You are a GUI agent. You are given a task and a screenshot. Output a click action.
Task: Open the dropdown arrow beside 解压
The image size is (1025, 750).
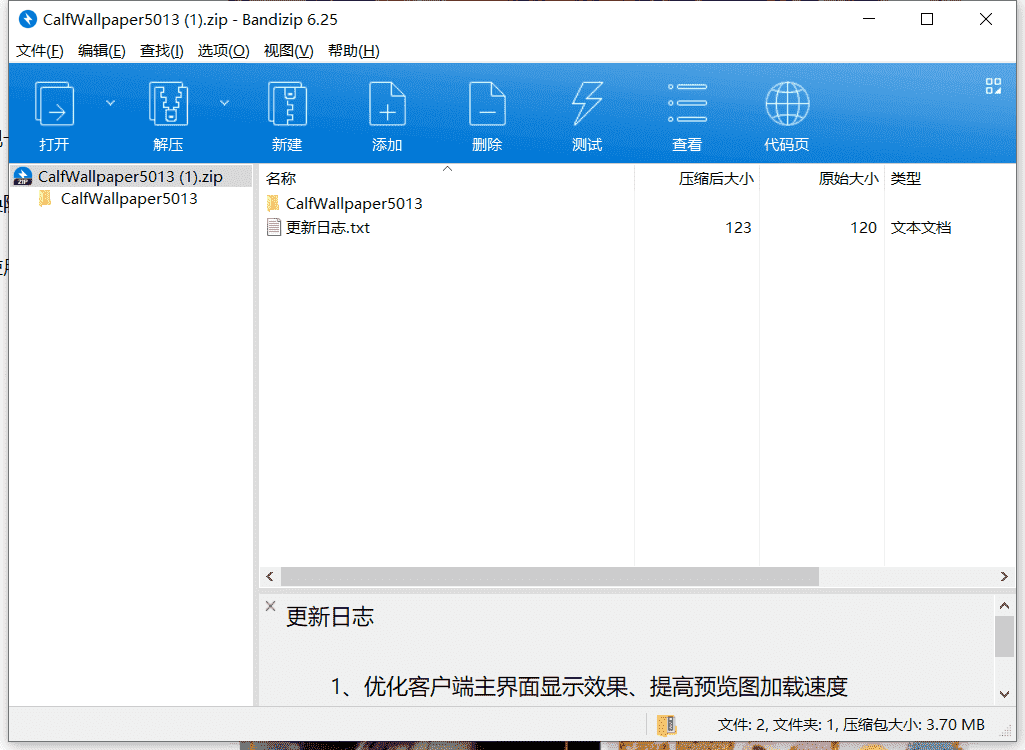pyautogui.click(x=224, y=103)
